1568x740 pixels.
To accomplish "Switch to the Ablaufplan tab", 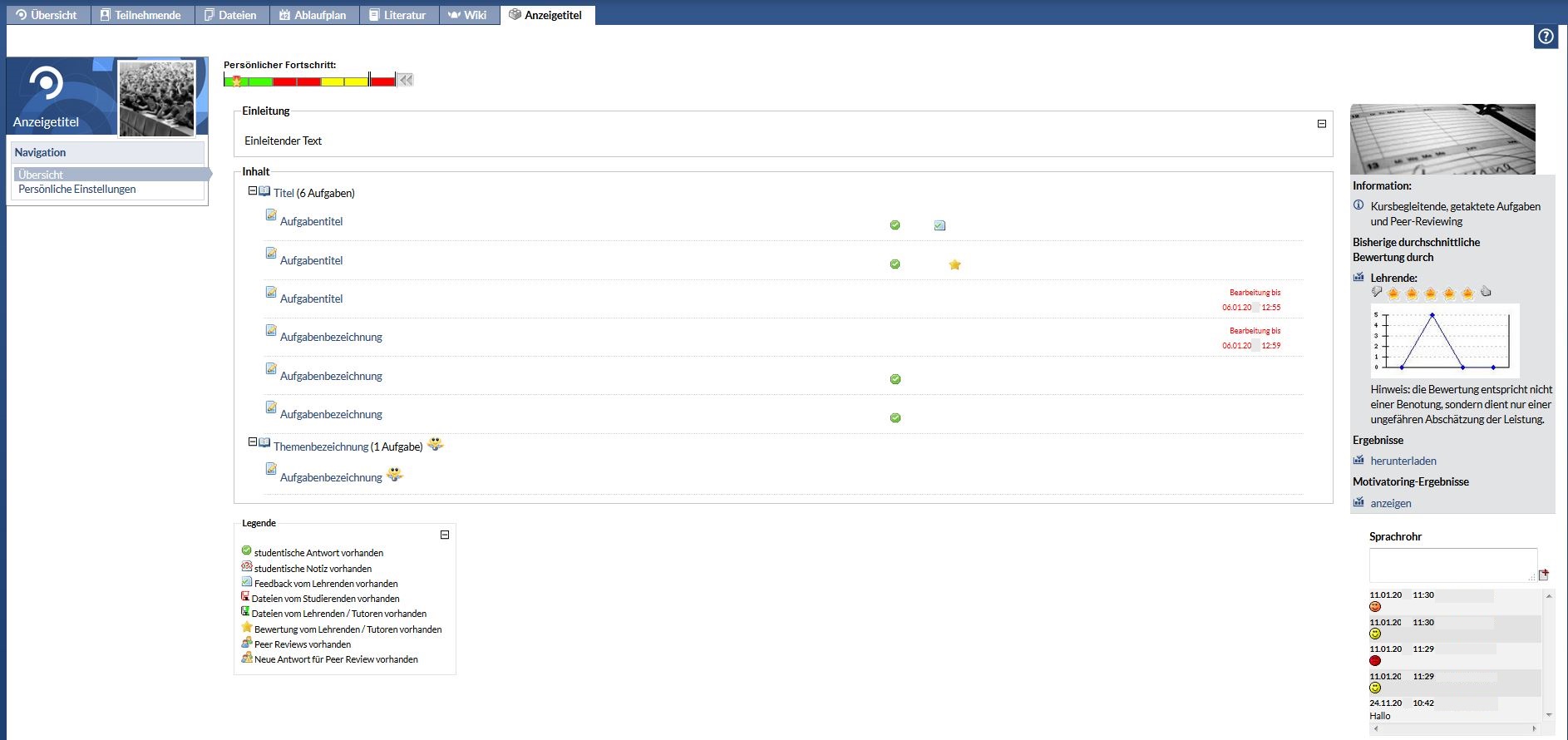I will click(x=313, y=15).
